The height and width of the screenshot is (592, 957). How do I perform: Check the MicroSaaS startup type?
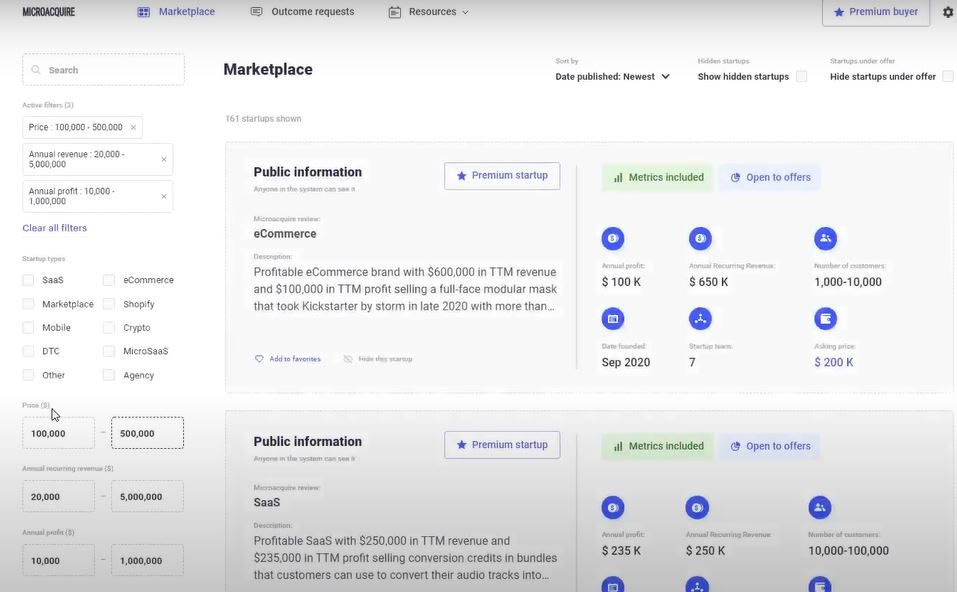(x=109, y=351)
